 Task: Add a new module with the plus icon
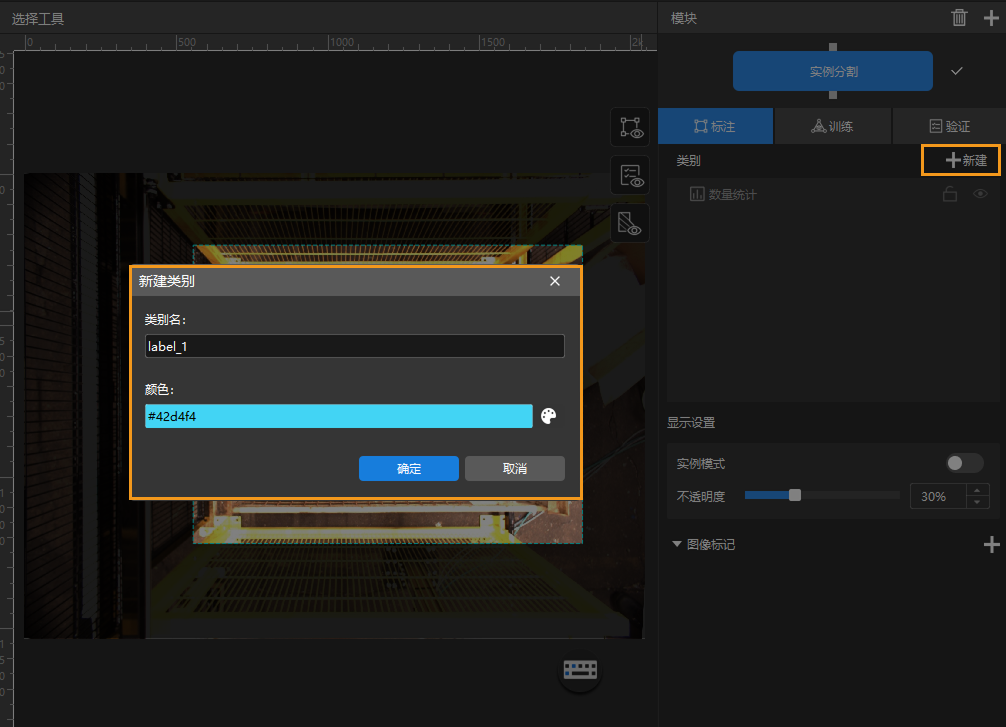(991, 17)
